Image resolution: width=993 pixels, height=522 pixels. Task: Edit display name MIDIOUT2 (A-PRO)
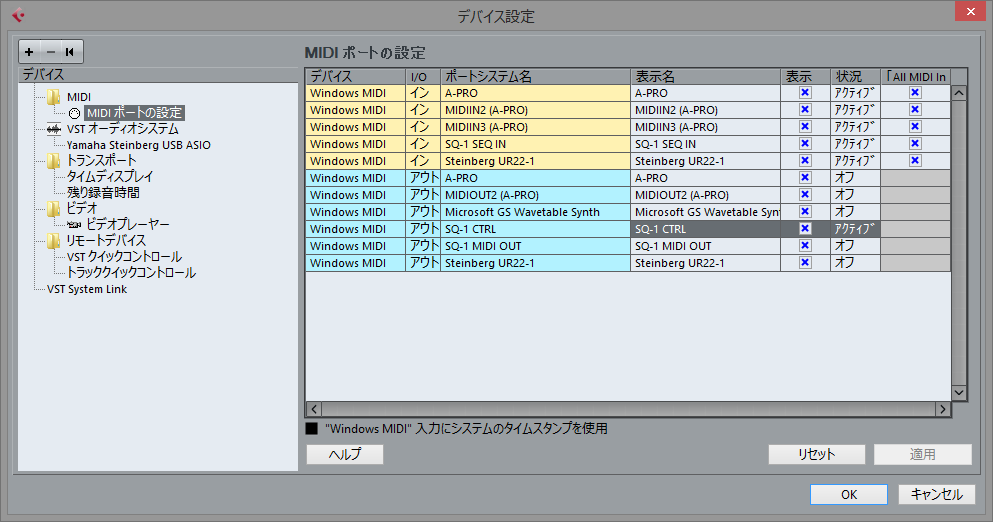coord(705,195)
